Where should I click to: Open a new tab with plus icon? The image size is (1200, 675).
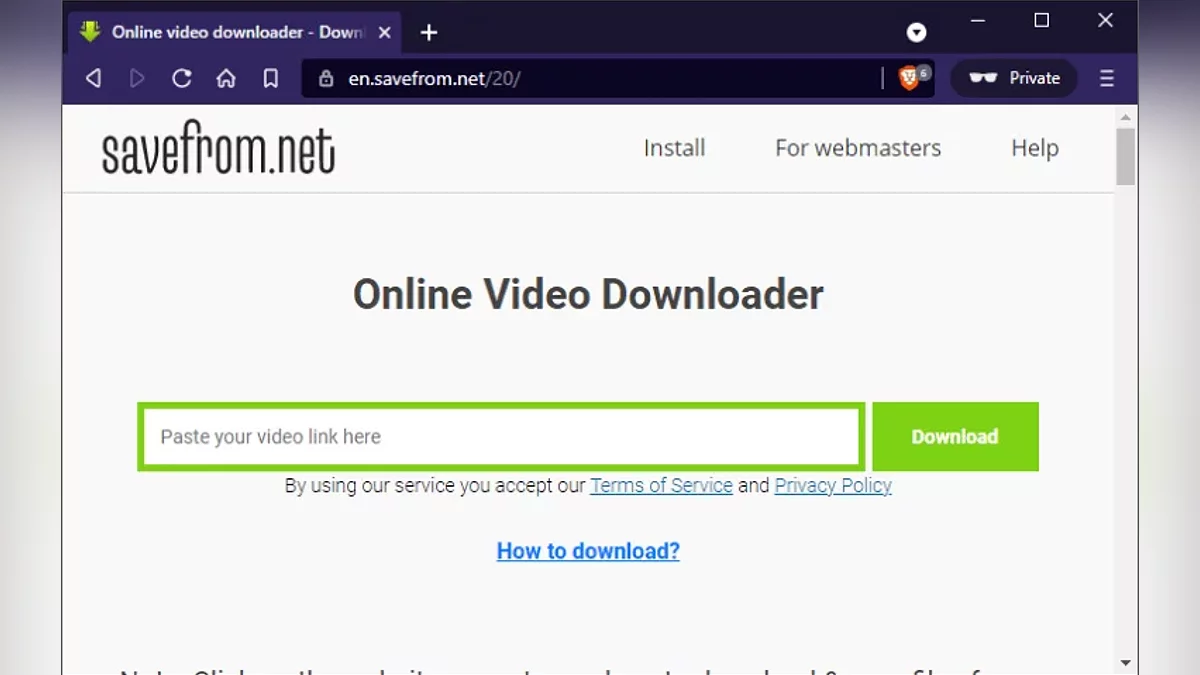coord(429,33)
